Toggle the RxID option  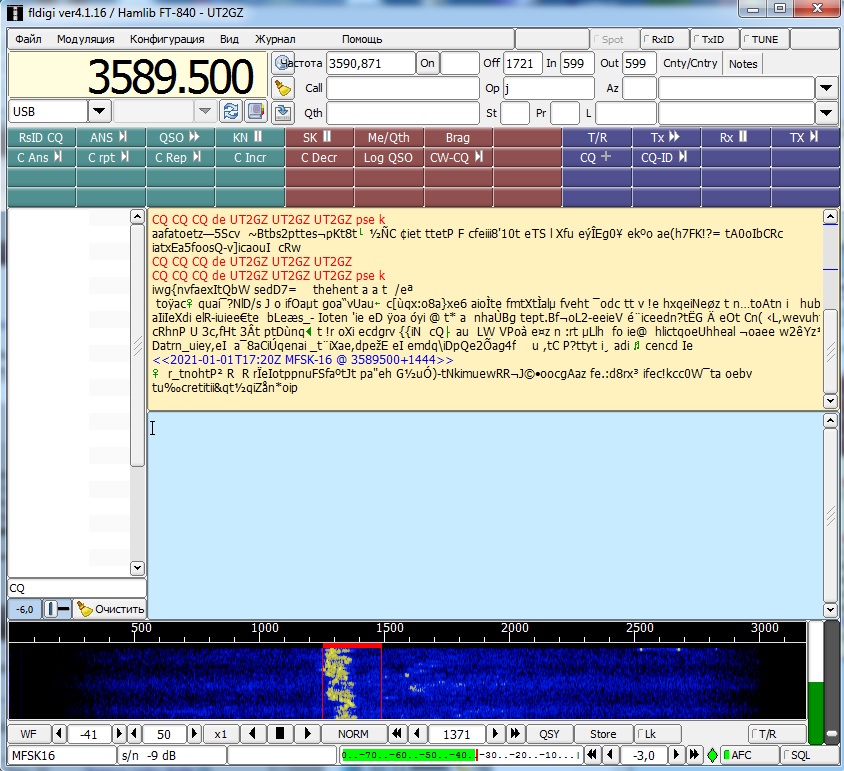click(x=664, y=39)
